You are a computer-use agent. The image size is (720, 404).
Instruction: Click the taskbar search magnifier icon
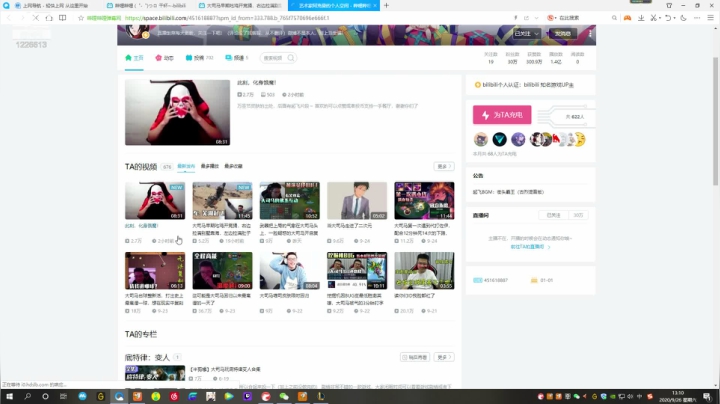[28, 396]
